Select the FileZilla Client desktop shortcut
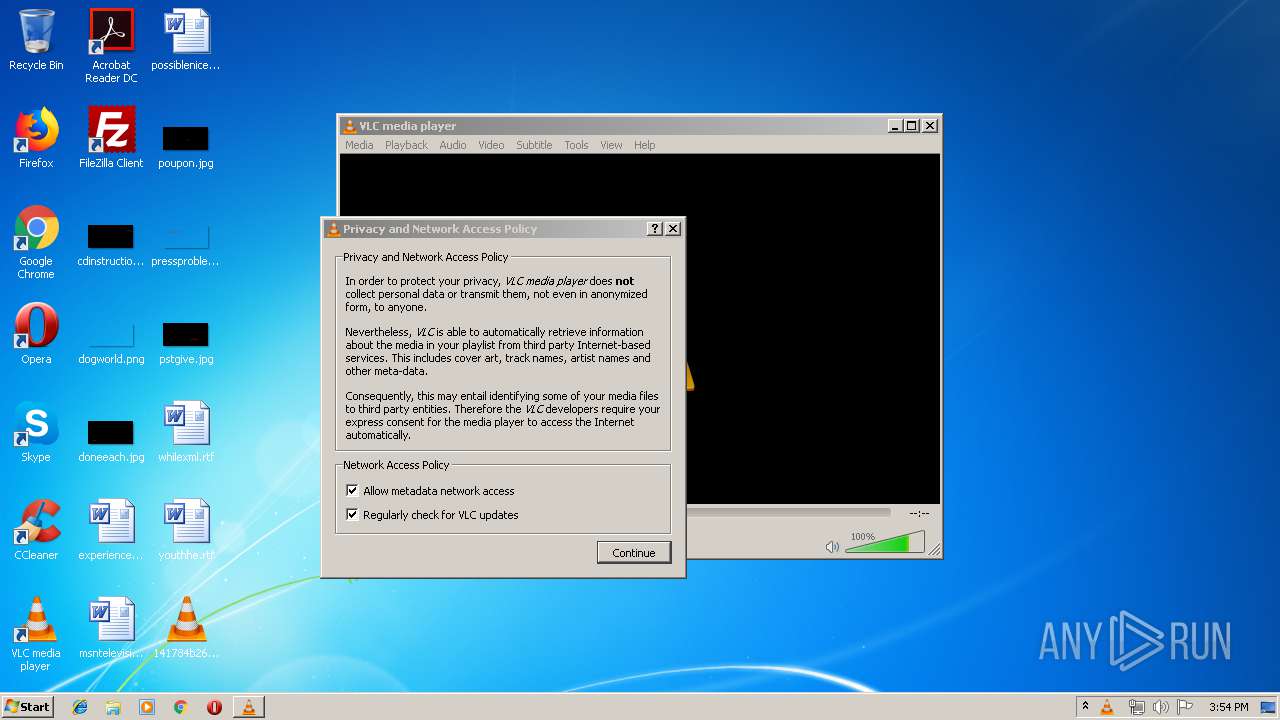Viewport: 1280px width, 720px height. 111,139
